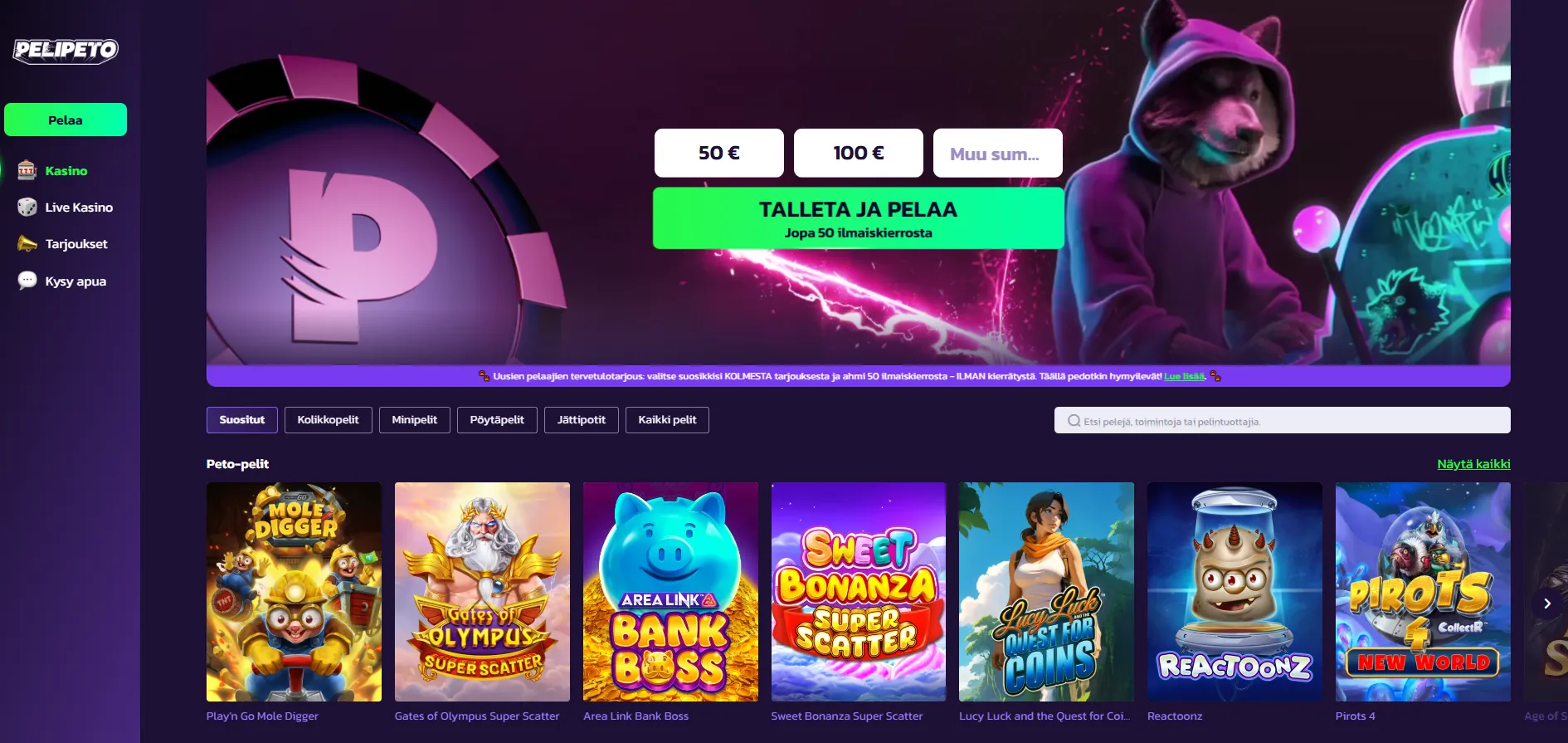
Task: Click the green Pelaa button
Action: tap(66, 120)
